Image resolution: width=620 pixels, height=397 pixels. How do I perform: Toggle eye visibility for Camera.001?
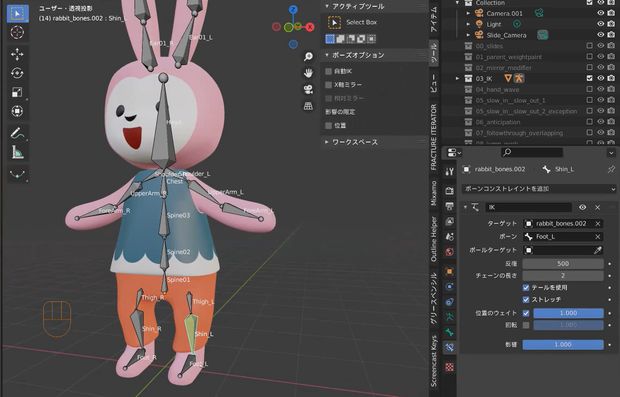601,13
